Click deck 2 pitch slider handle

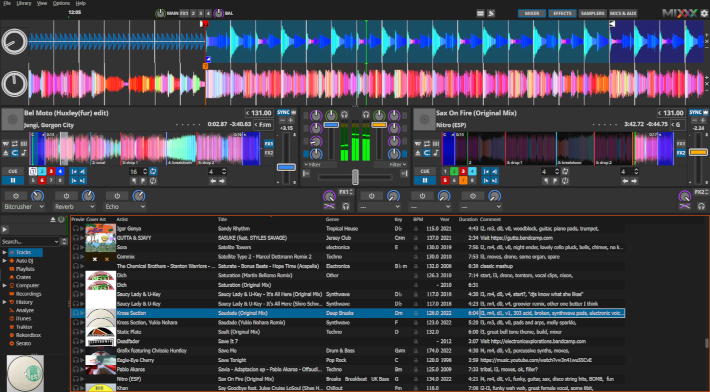[698, 153]
